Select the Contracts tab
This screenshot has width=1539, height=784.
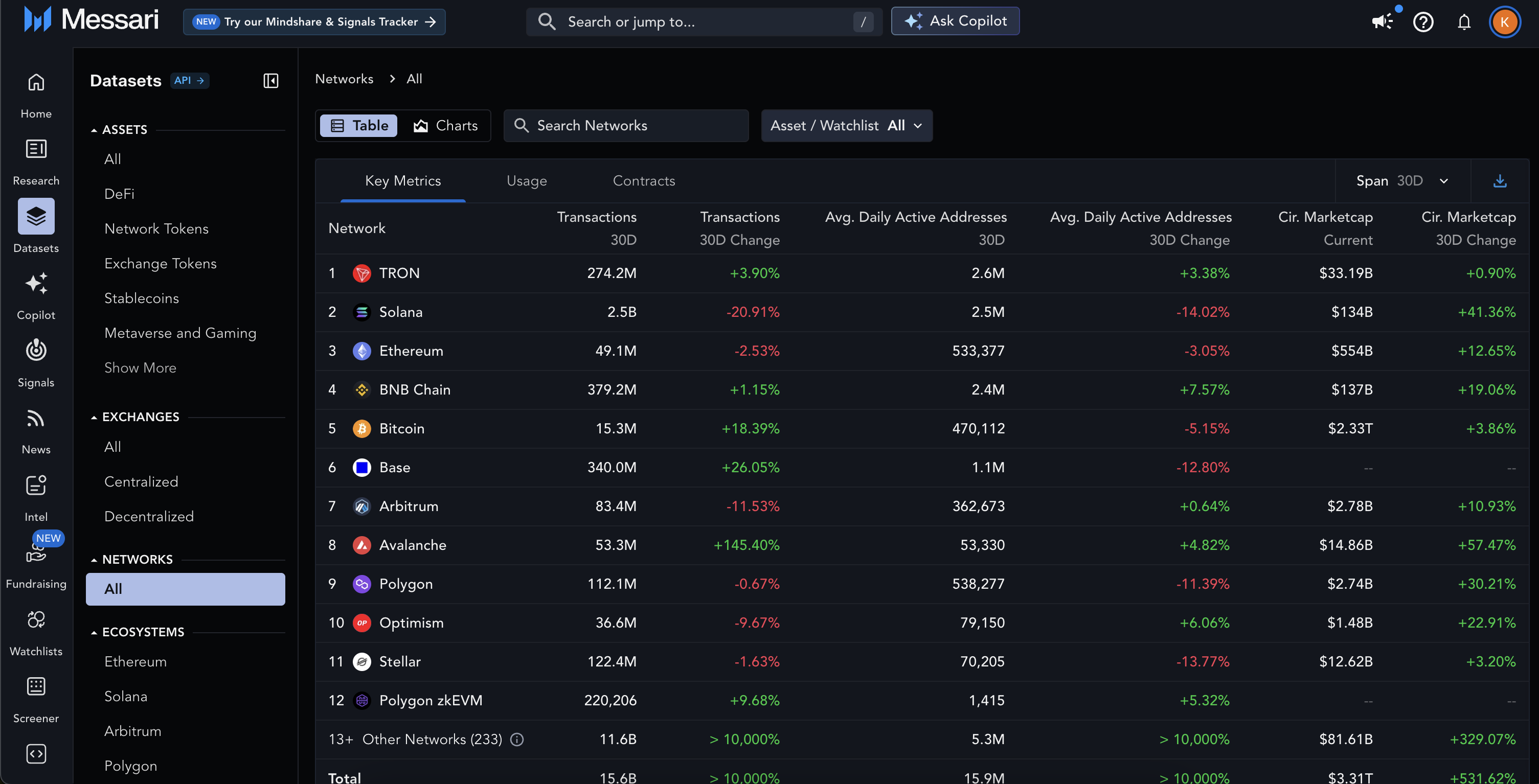click(643, 181)
